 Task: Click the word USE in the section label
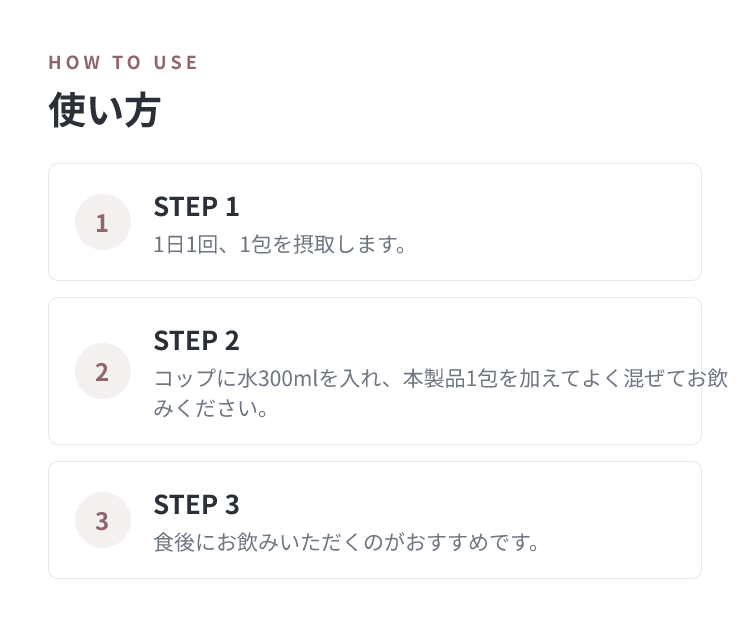pyautogui.click(x=176, y=63)
